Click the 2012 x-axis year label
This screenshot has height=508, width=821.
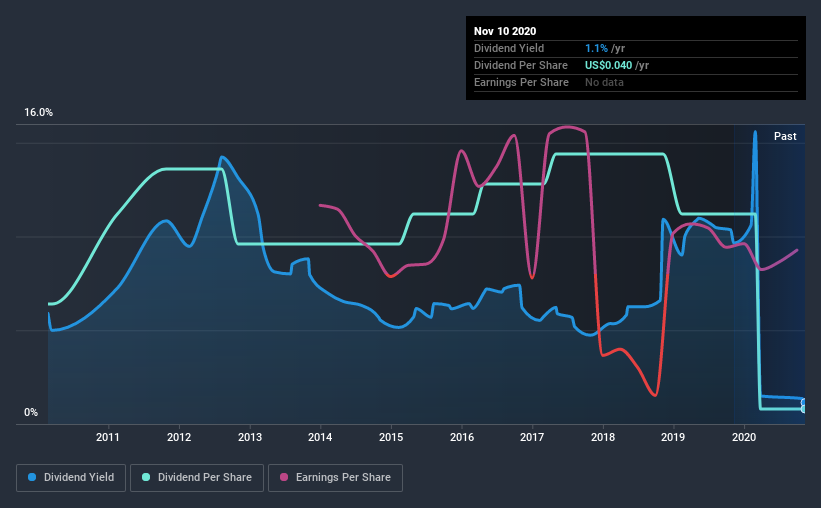(x=179, y=437)
